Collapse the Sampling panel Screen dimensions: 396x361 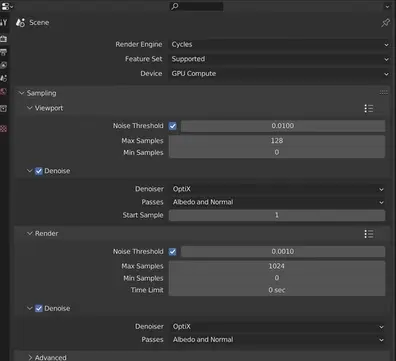(x=22, y=93)
